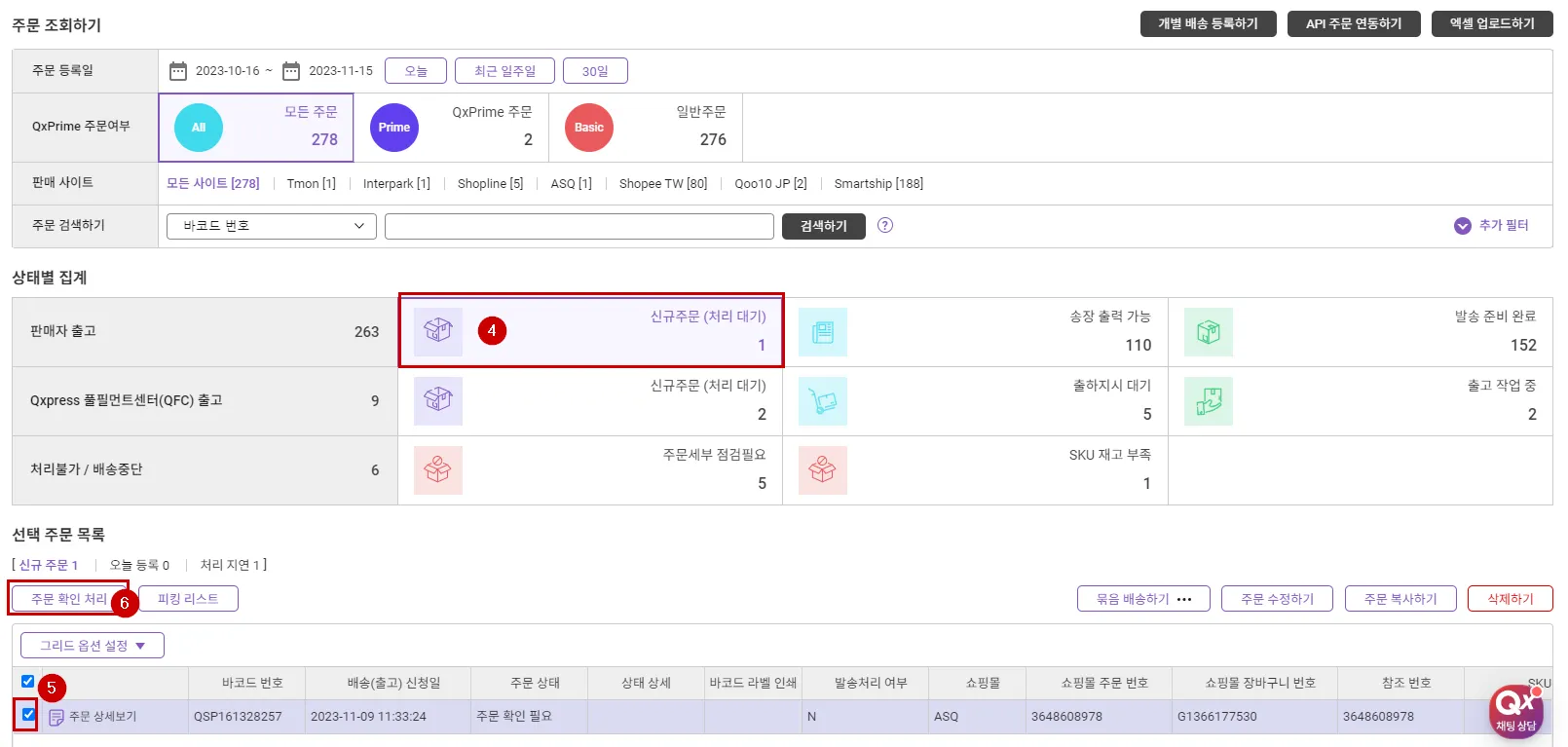Click the search help question mark icon
The width and height of the screenshot is (1568, 747).
click(x=885, y=225)
